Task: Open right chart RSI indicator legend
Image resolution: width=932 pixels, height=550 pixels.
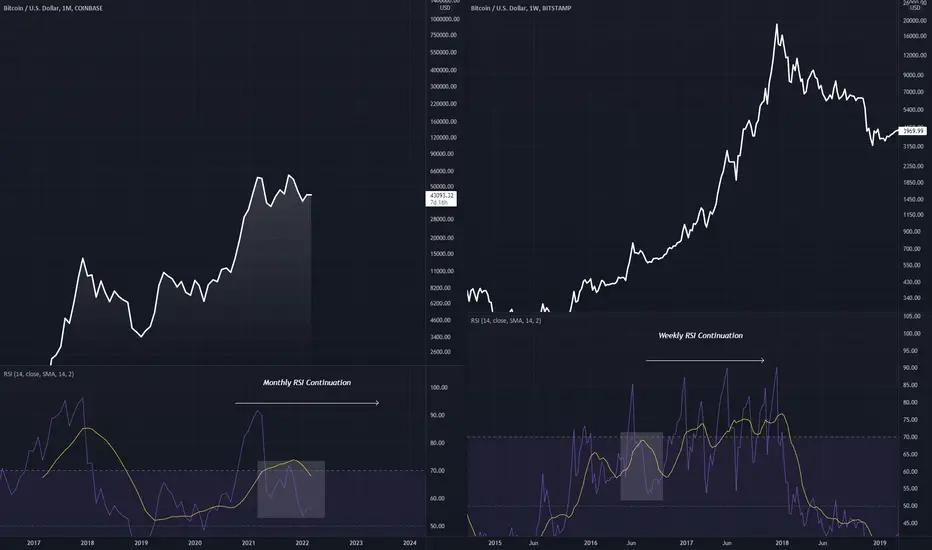Action: (x=506, y=320)
